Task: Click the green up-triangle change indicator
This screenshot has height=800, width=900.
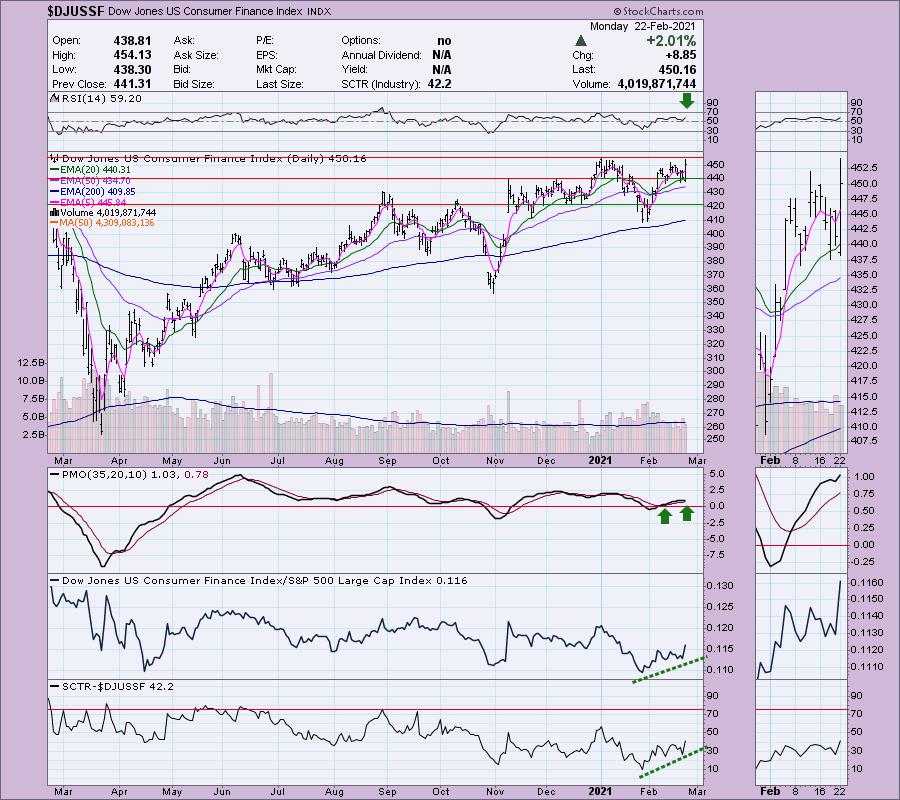Action: tap(580, 41)
